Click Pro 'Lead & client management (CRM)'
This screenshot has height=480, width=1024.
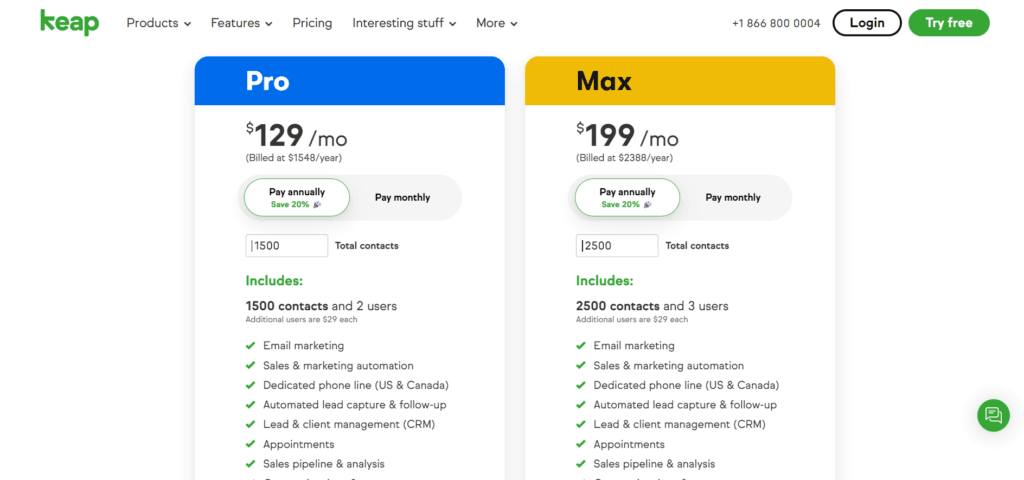[x=349, y=424]
